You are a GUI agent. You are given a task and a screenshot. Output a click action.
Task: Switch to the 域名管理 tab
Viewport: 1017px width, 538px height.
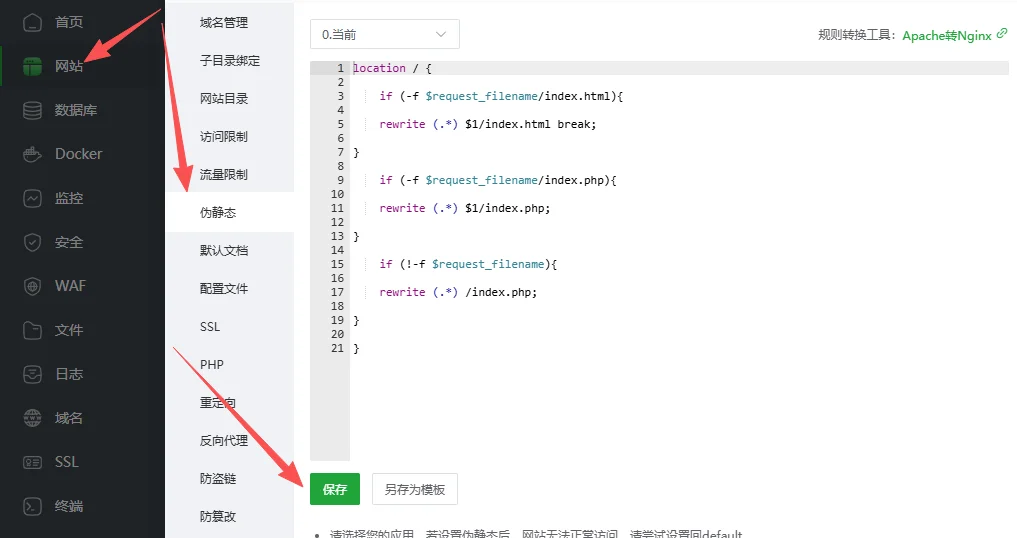(224, 23)
